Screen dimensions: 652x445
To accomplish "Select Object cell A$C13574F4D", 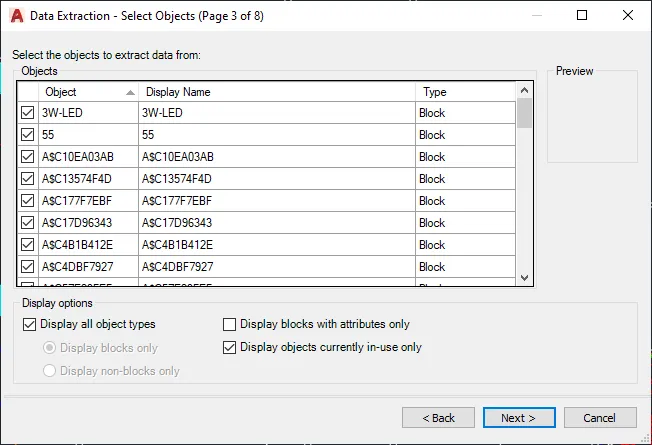I will (89, 179).
